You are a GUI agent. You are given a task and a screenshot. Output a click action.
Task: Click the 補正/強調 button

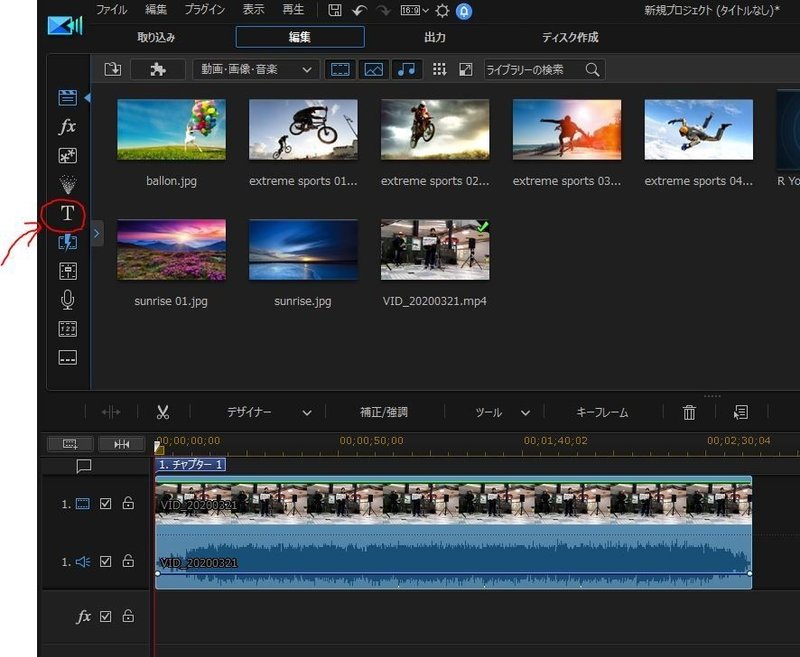click(x=383, y=411)
